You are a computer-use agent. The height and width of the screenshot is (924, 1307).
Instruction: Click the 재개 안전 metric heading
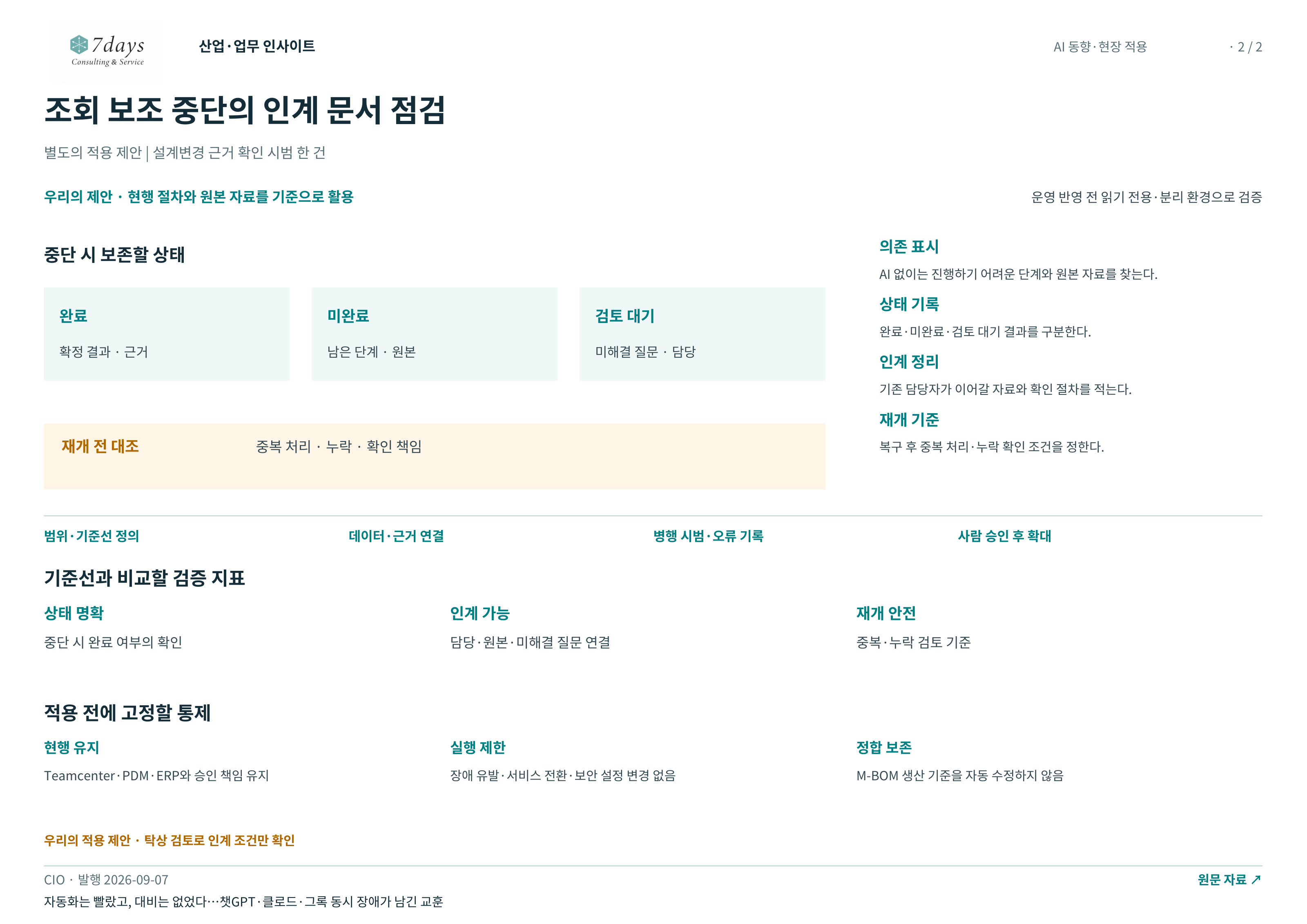point(886,613)
